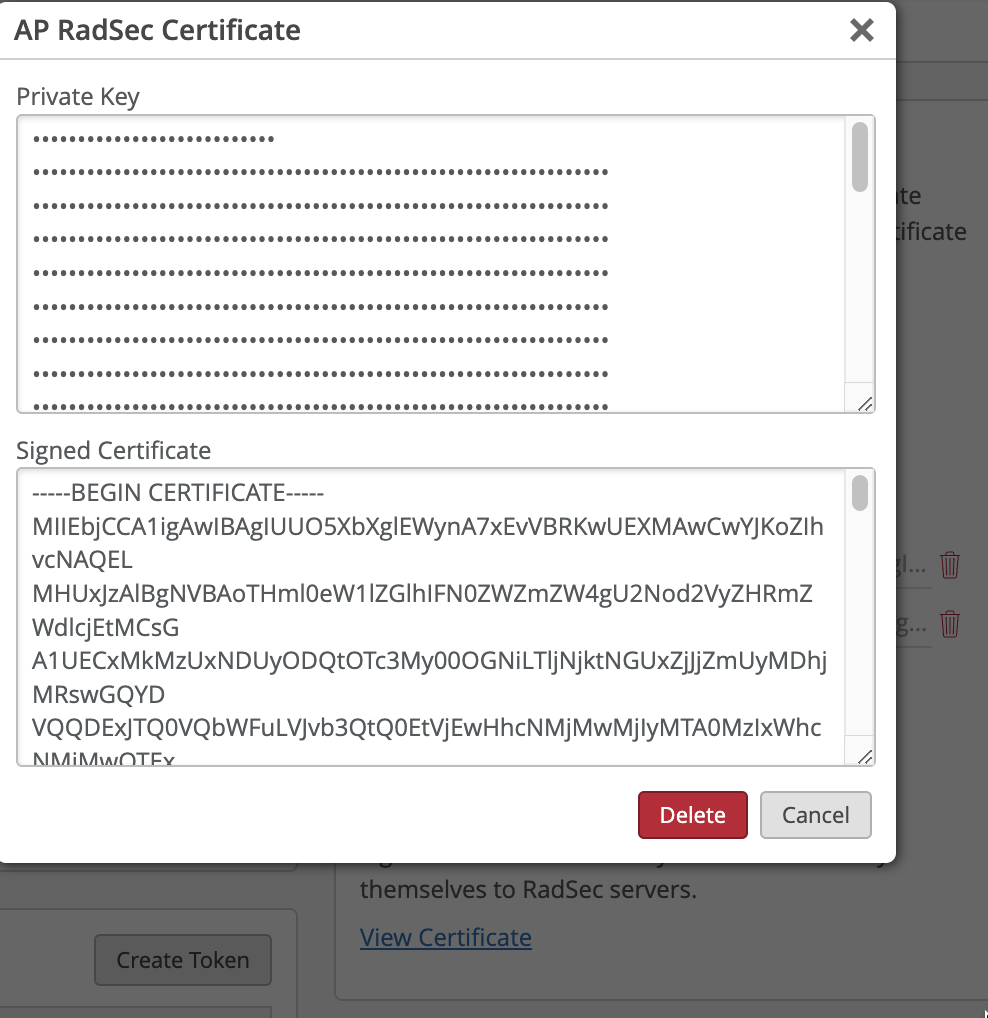The height and width of the screenshot is (1018, 988).
Task: Click the Signed Certificate resize handle
Action: coord(865,757)
